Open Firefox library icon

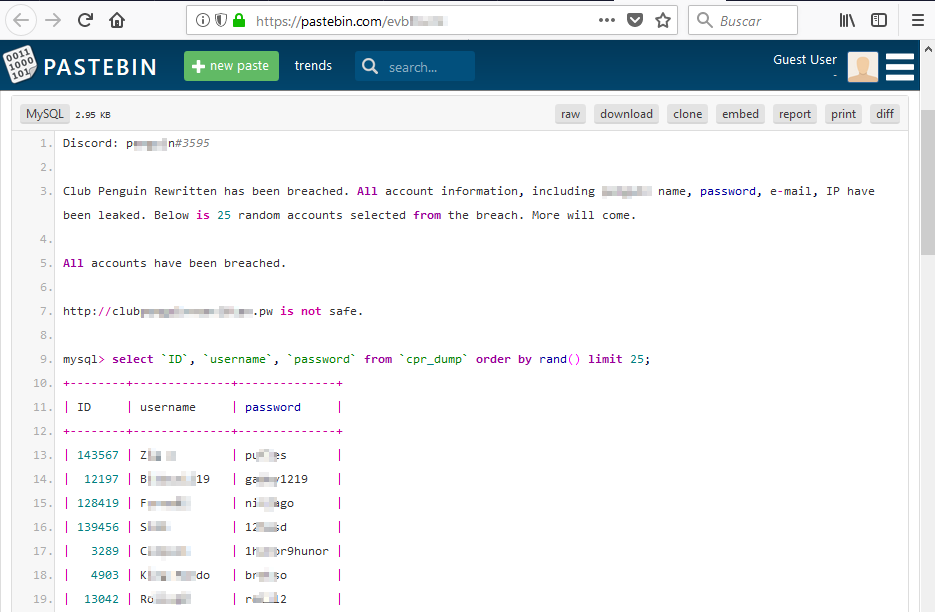pos(848,20)
